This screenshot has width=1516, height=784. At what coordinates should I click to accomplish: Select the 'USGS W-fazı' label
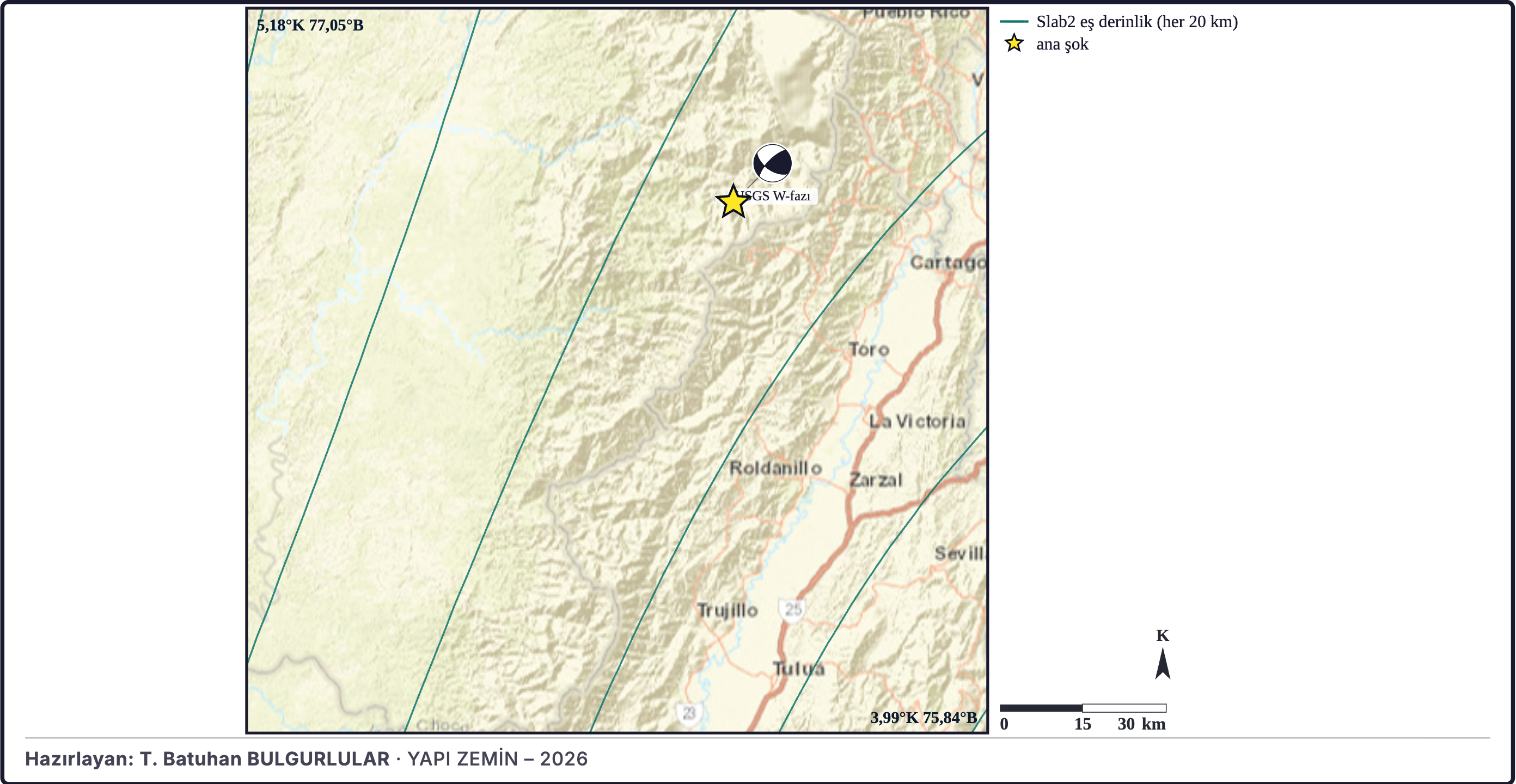pos(777,196)
